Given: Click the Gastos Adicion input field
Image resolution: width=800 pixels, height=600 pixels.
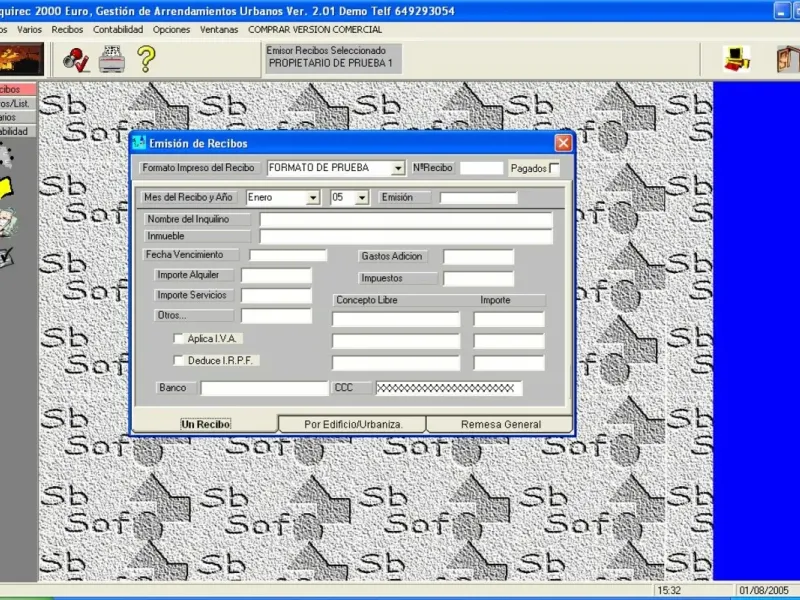Looking at the screenshot, I should (x=479, y=257).
